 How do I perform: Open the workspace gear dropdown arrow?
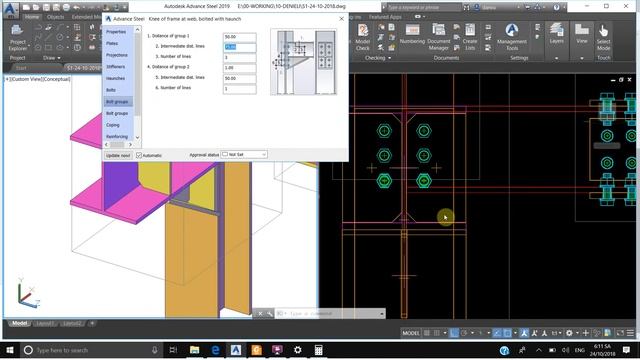tap(577, 333)
